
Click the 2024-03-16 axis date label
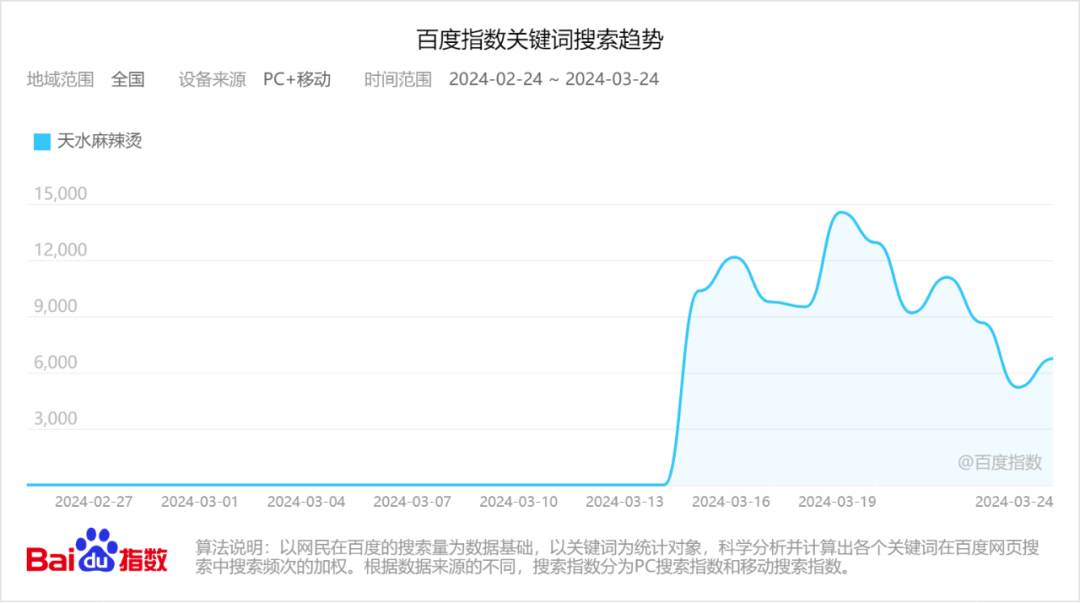[731, 502]
